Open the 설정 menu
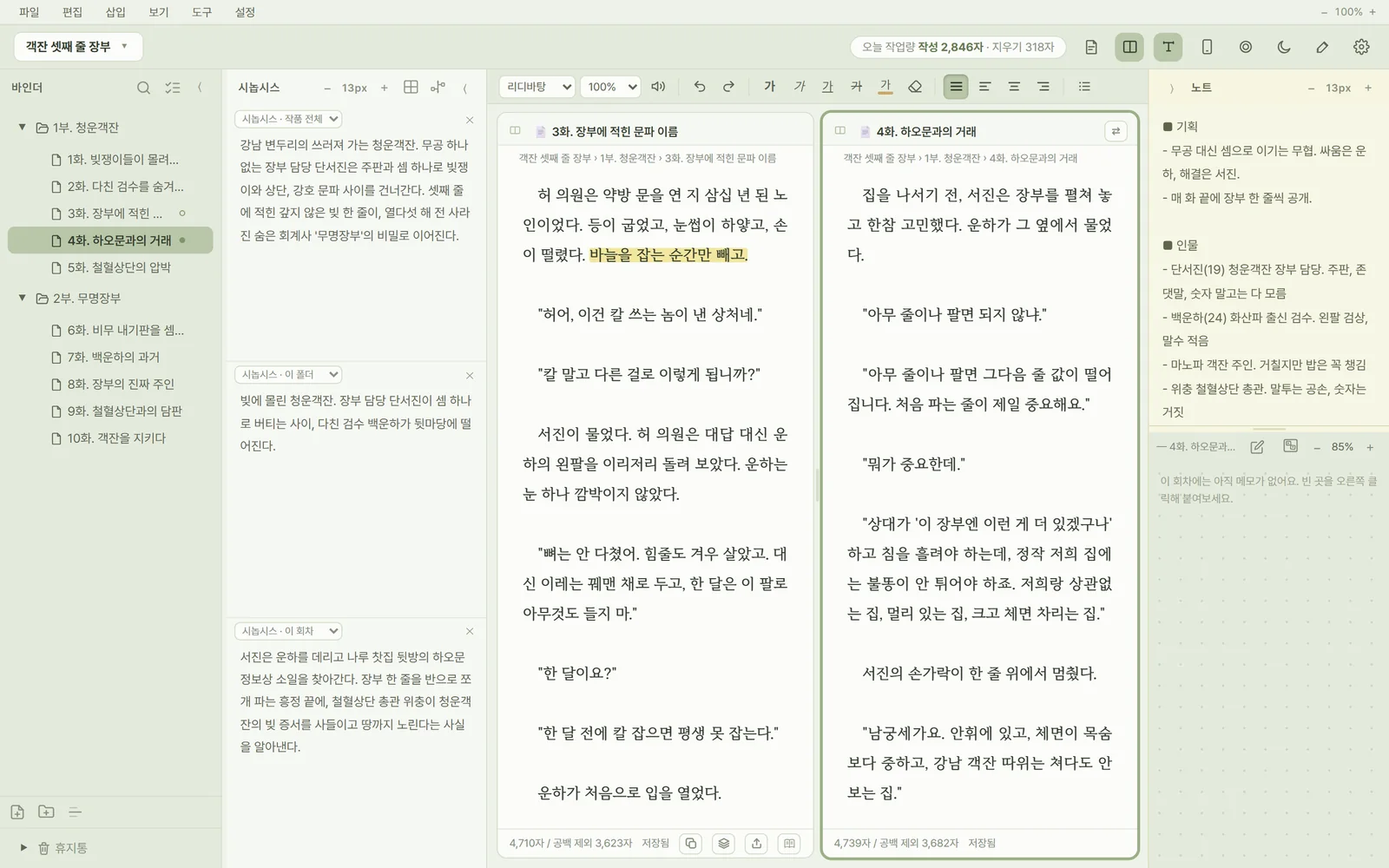This screenshot has height=868, width=1389. click(246, 12)
